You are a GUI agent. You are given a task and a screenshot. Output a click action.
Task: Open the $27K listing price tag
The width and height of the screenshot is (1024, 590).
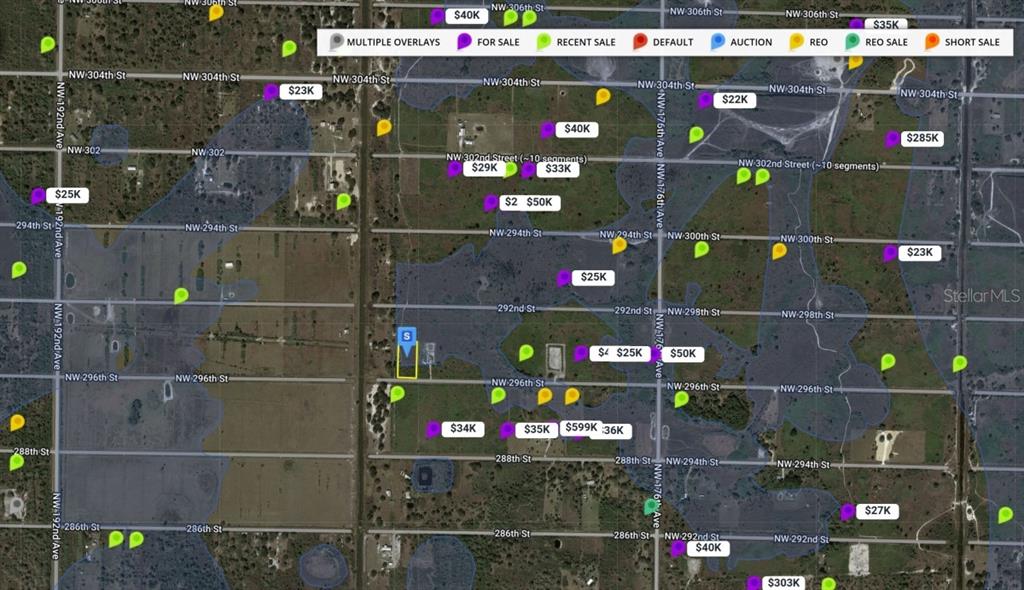(x=877, y=511)
